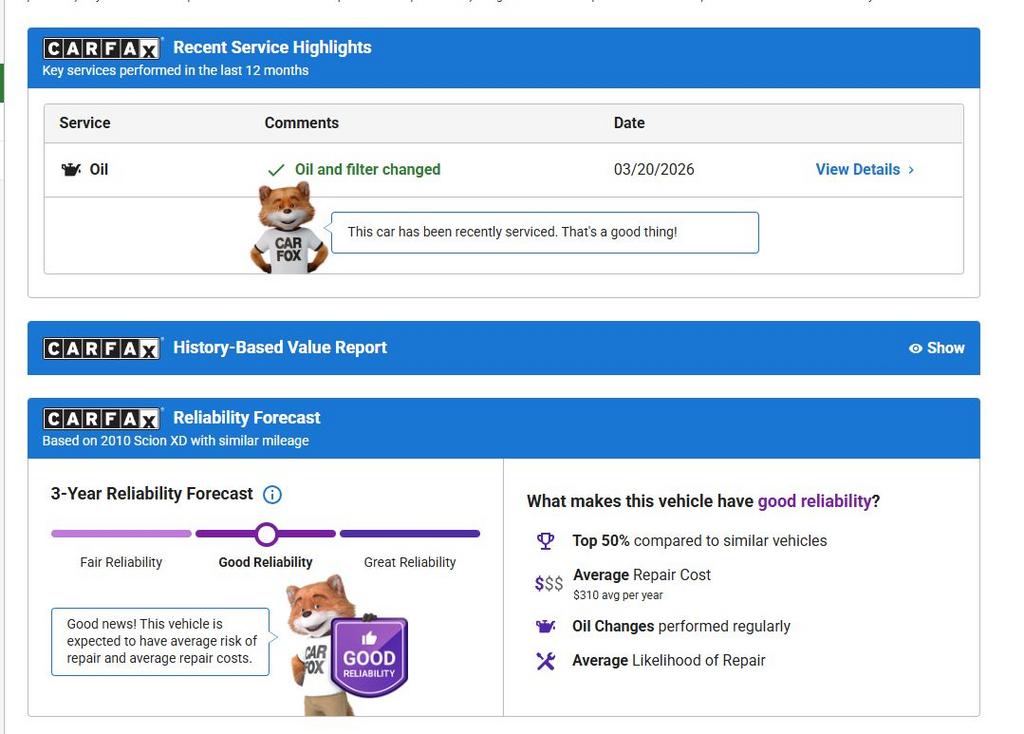The width and height of the screenshot is (1024, 734).
Task: Click the wrench icon by Likelihood of Repair
Action: [545, 660]
